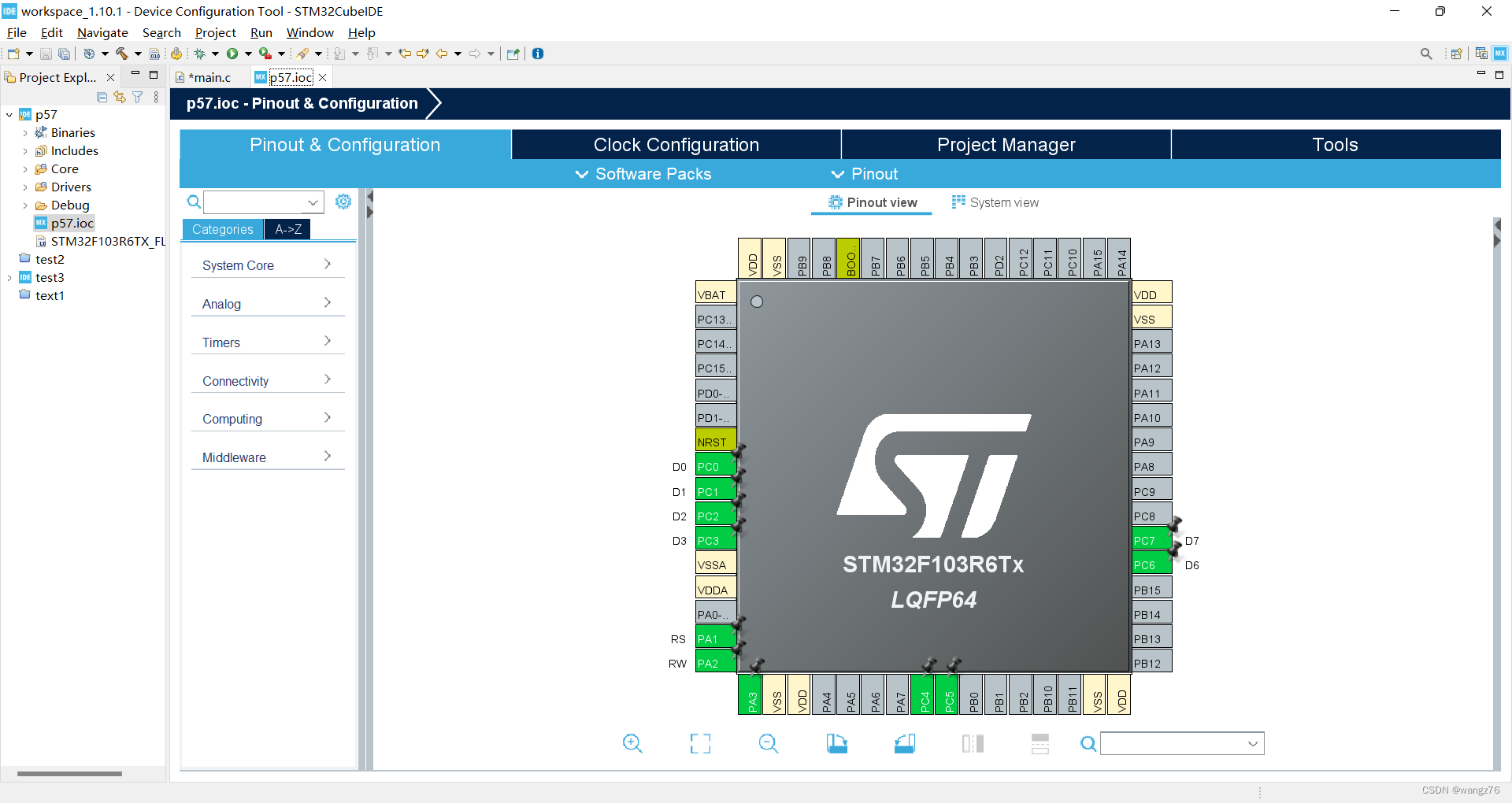
Task: Click the green bug Debug icon
Action: pos(200,54)
